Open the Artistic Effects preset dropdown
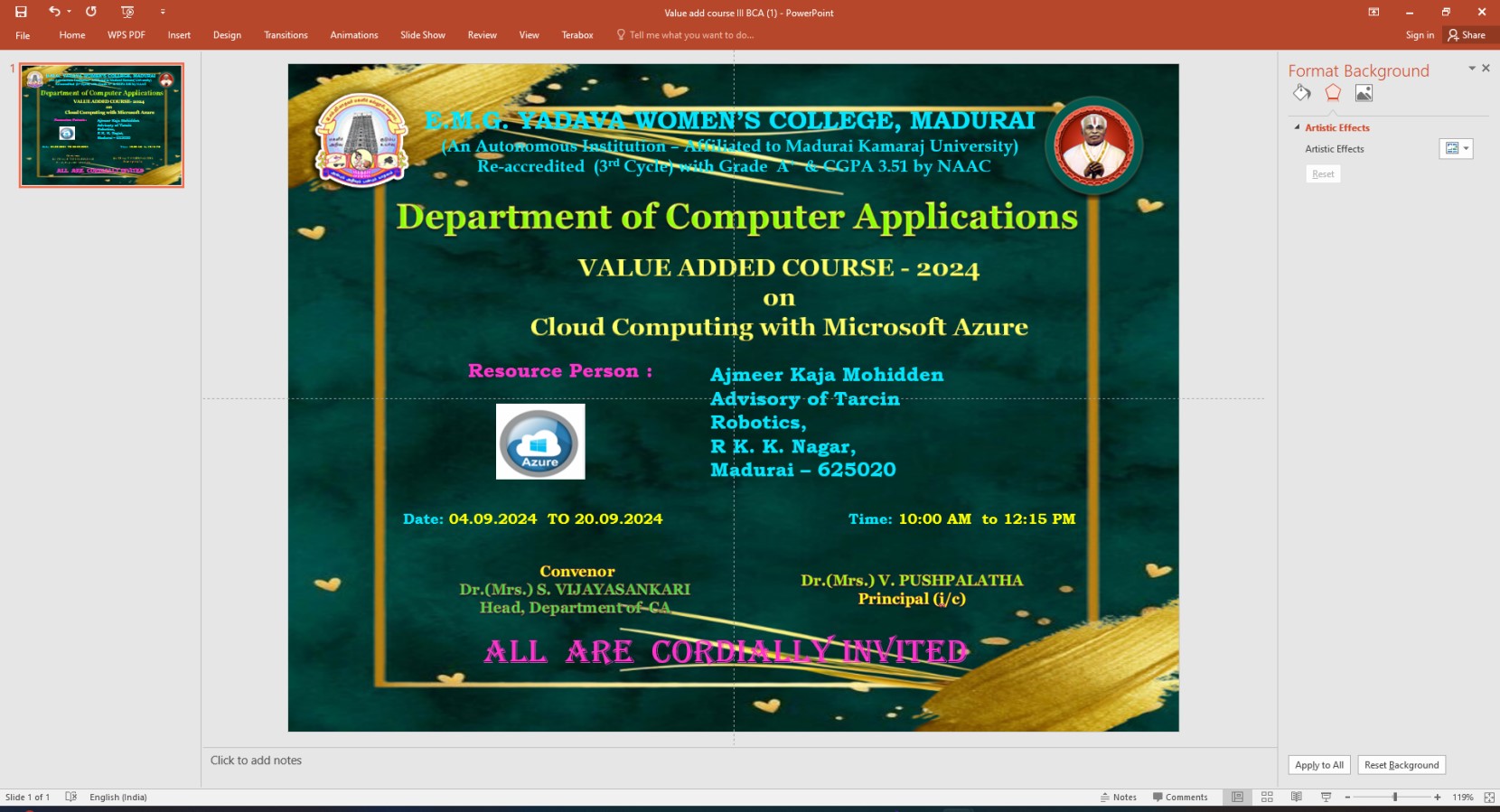This screenshot has height=812, width=1500. tap(1456, 148)
